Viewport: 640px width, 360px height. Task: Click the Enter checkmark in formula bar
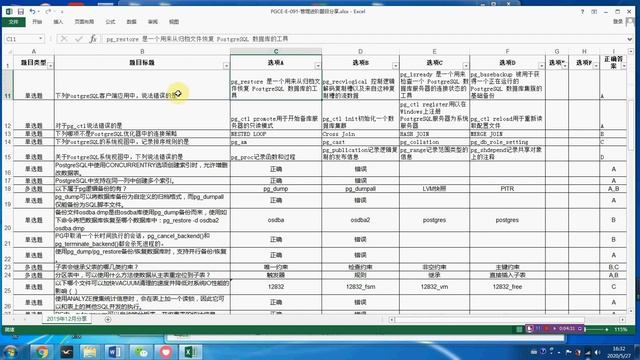click(x=78, y=39)
